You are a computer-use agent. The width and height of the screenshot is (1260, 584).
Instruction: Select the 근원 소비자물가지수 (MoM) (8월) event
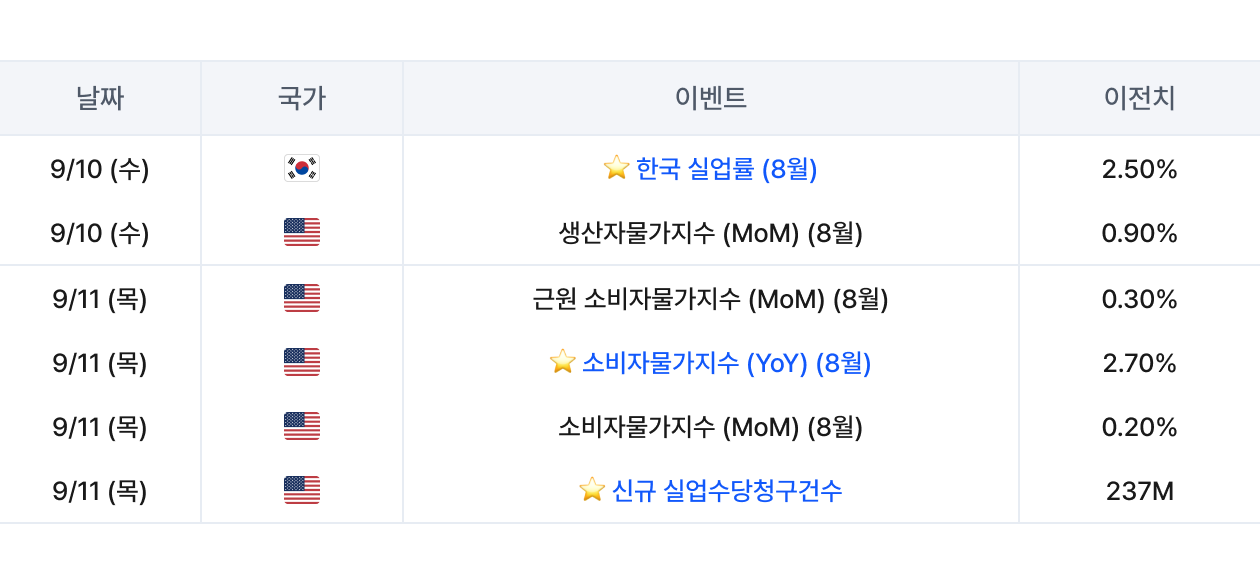711,299
